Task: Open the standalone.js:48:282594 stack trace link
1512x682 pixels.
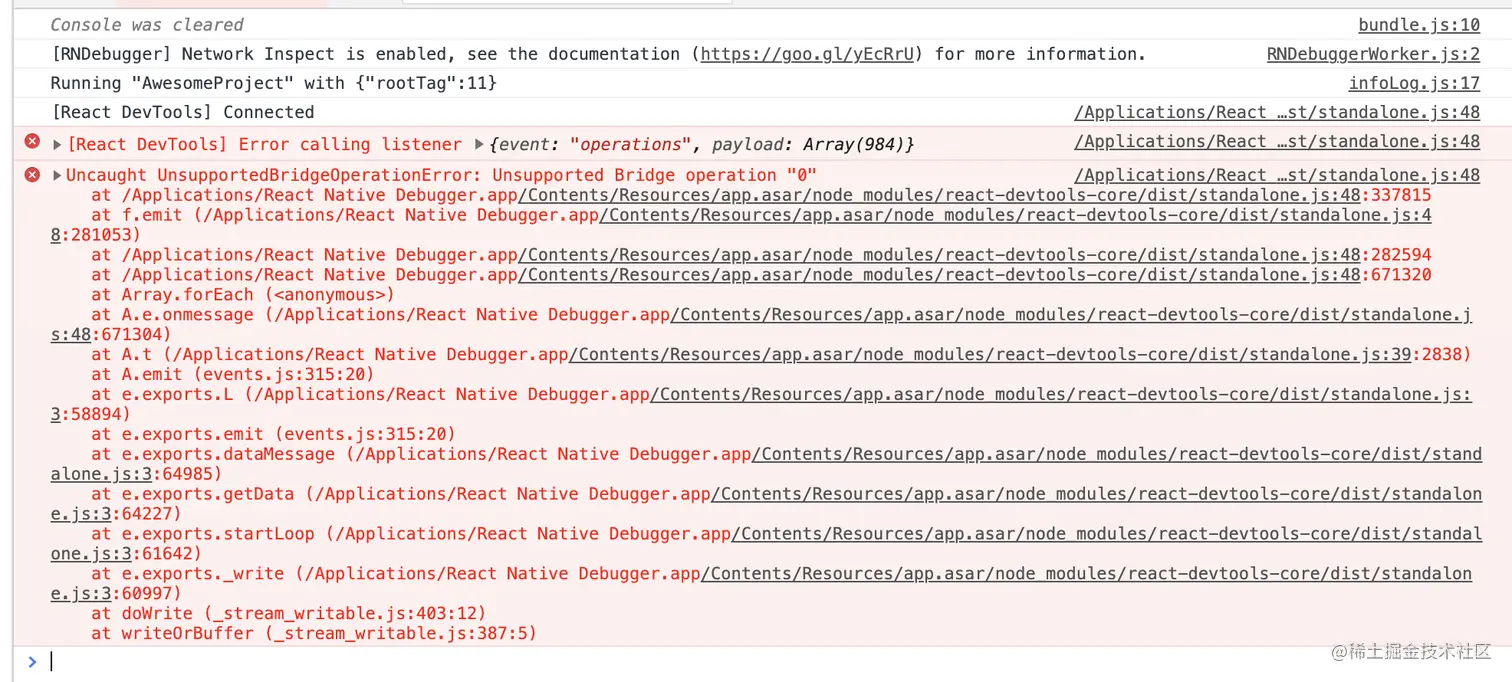Action: [x=974, y=255]
